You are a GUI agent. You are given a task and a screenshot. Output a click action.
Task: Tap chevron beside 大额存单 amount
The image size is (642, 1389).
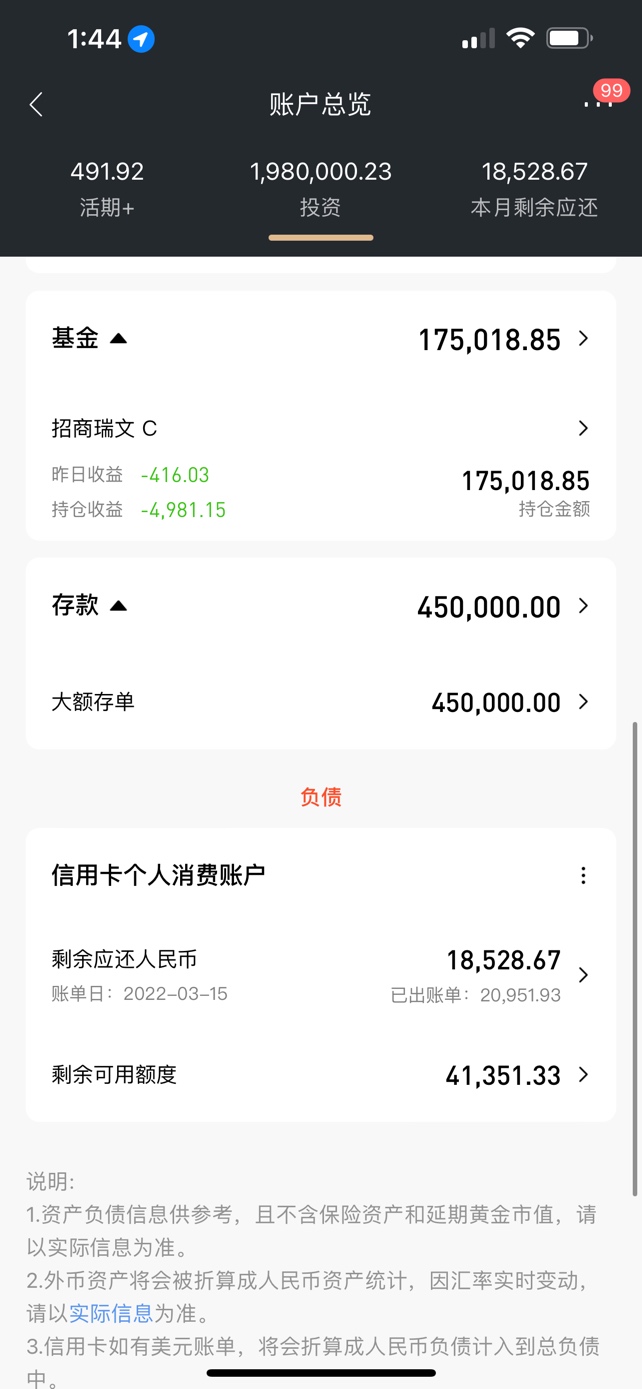coord(584,702)
